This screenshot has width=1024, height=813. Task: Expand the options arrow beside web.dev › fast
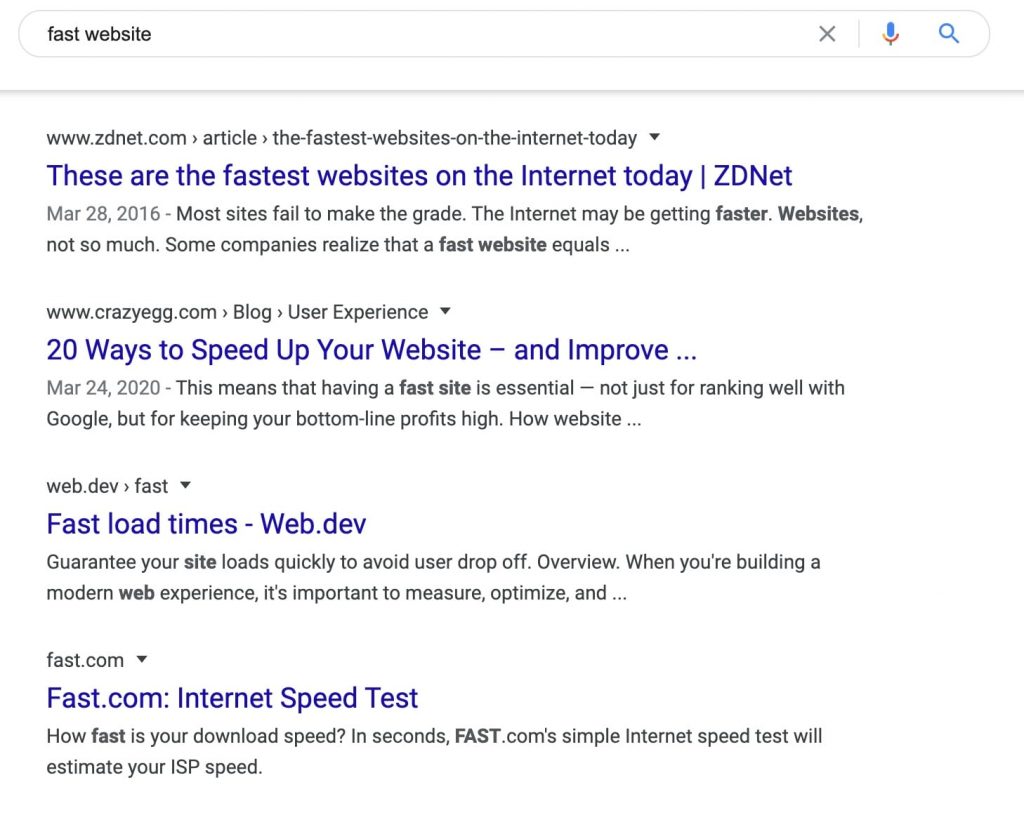[186, 486]
